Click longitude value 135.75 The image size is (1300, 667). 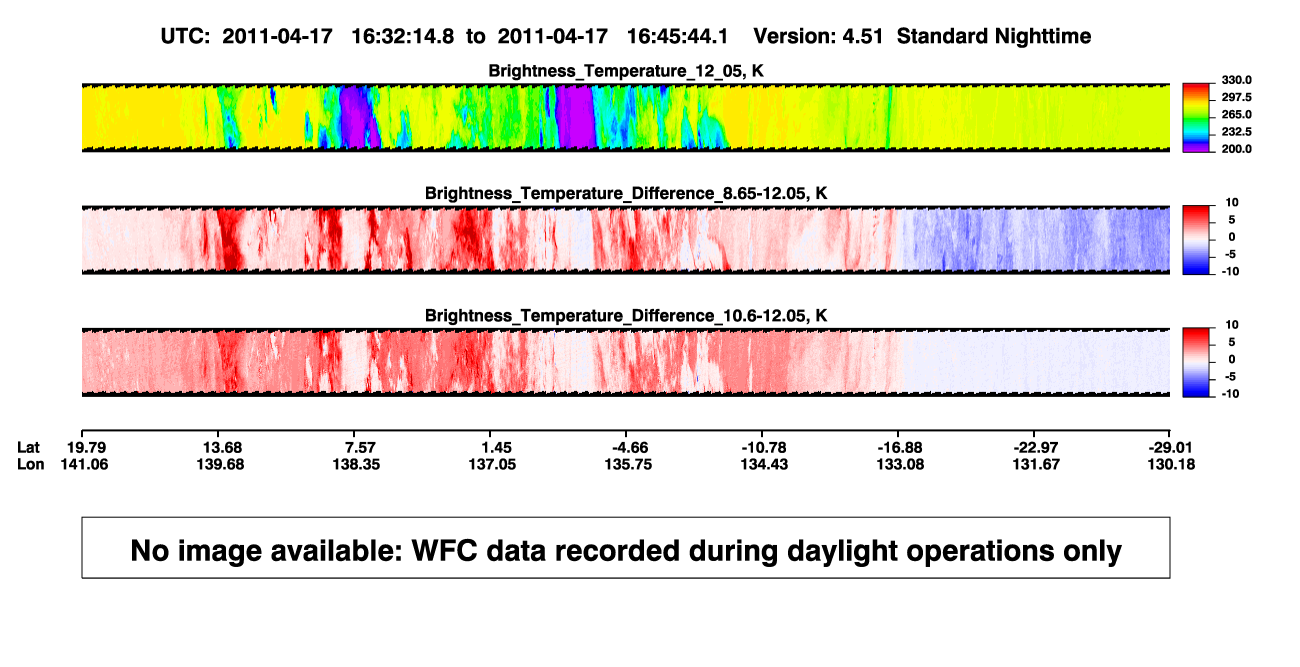coord(626,464)
